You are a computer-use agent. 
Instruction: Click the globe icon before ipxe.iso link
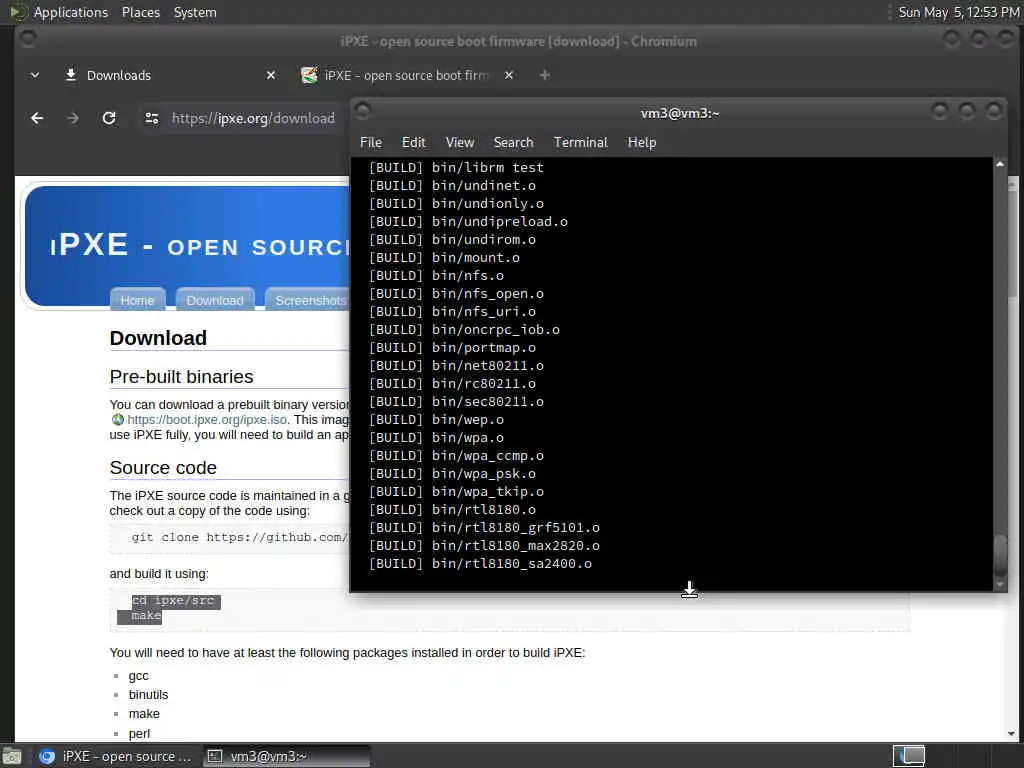pyautogui.click(x=118, y=419)
